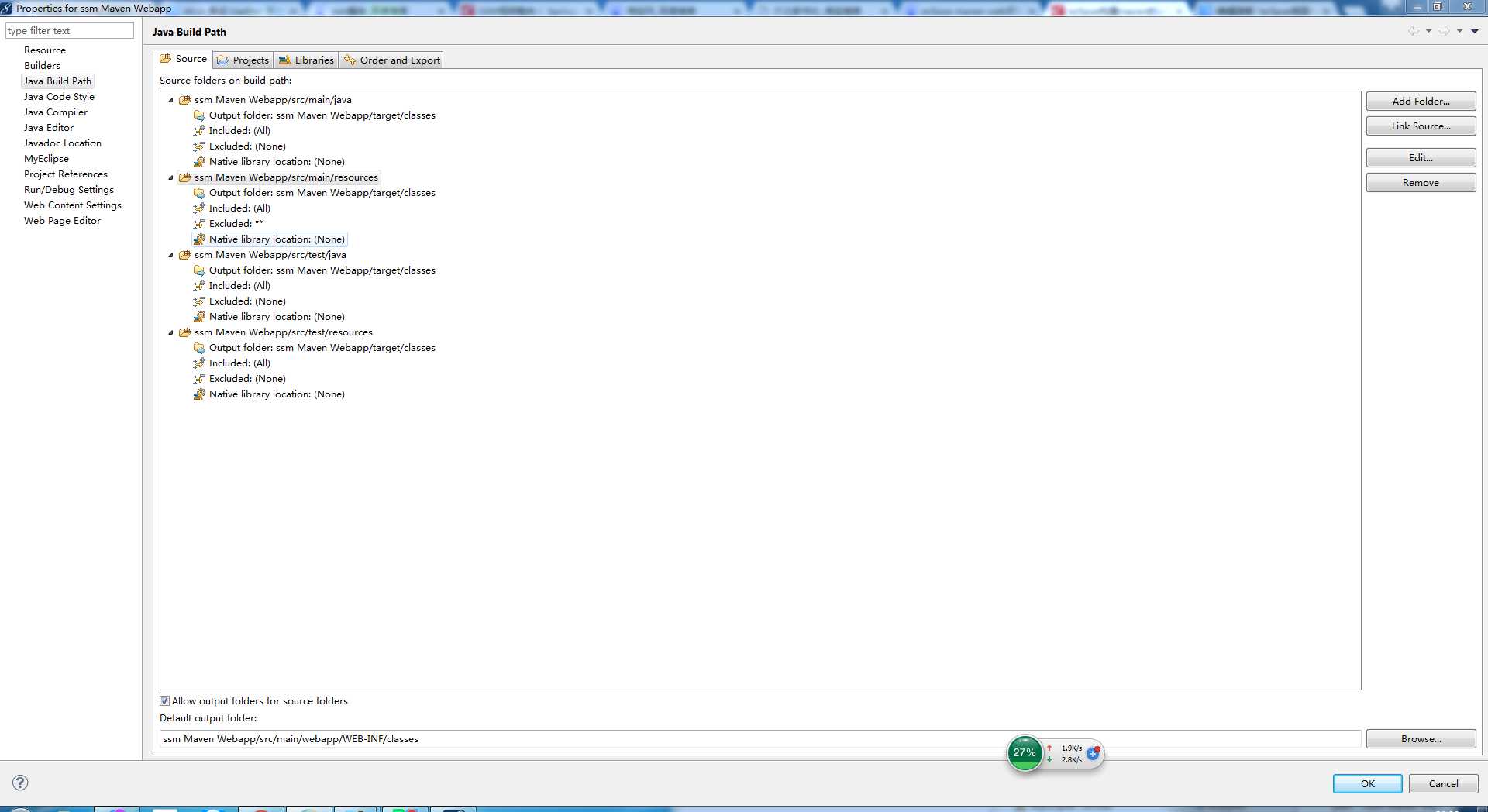Open the Builders properties page
The image size is (1488, 812).
42,66
